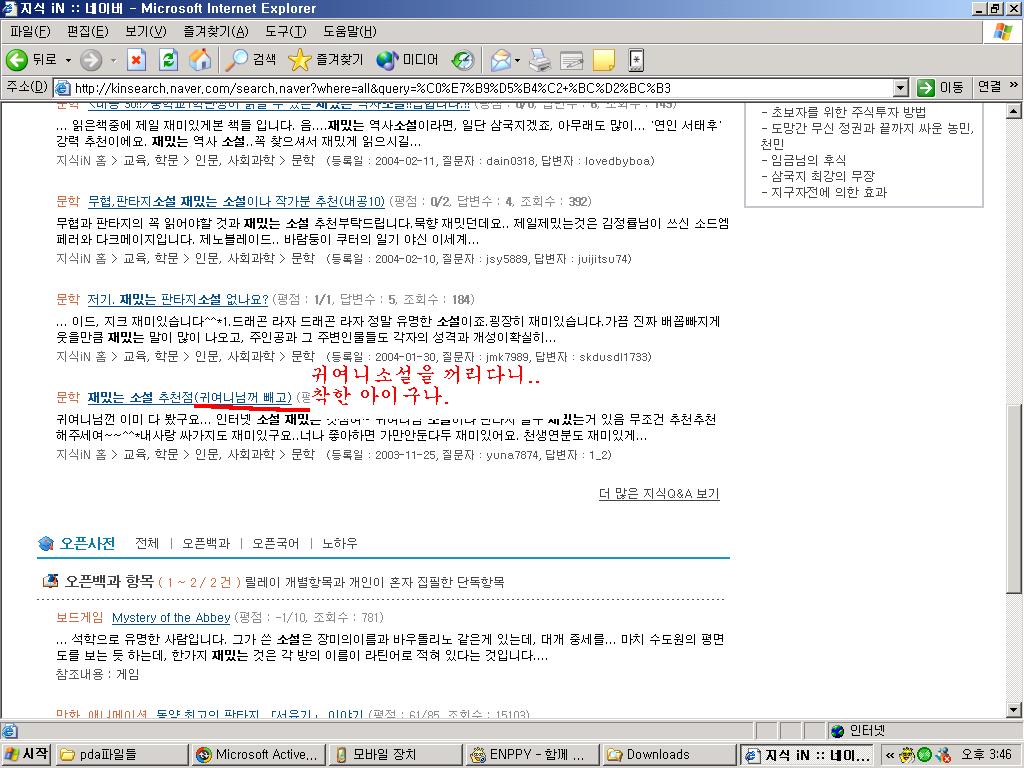Screen dimensions: 1024x768
Task: Open Search (검색) magnifier toolbar button
Action: pos(251,60)
